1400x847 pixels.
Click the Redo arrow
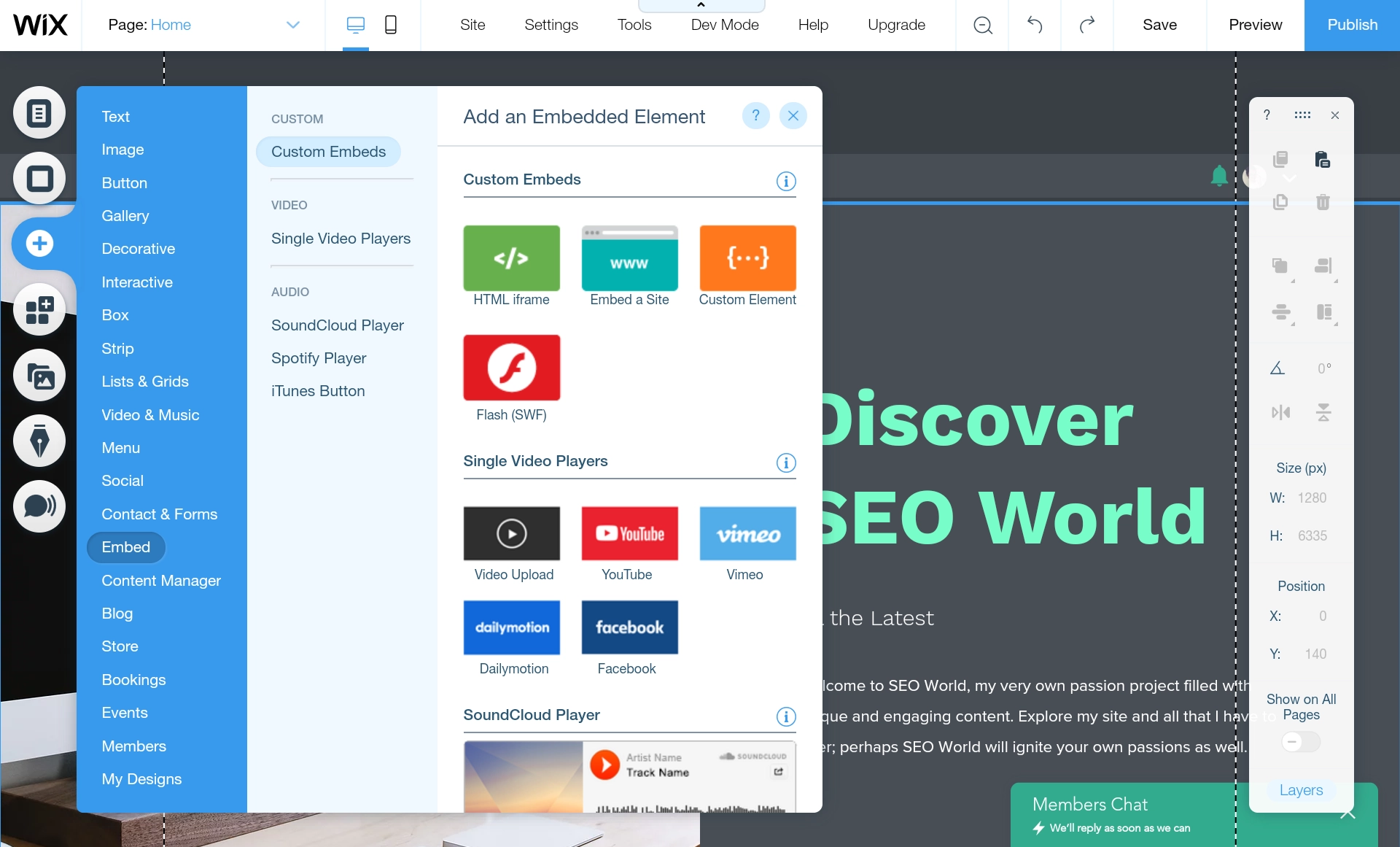pos(1086,25)
